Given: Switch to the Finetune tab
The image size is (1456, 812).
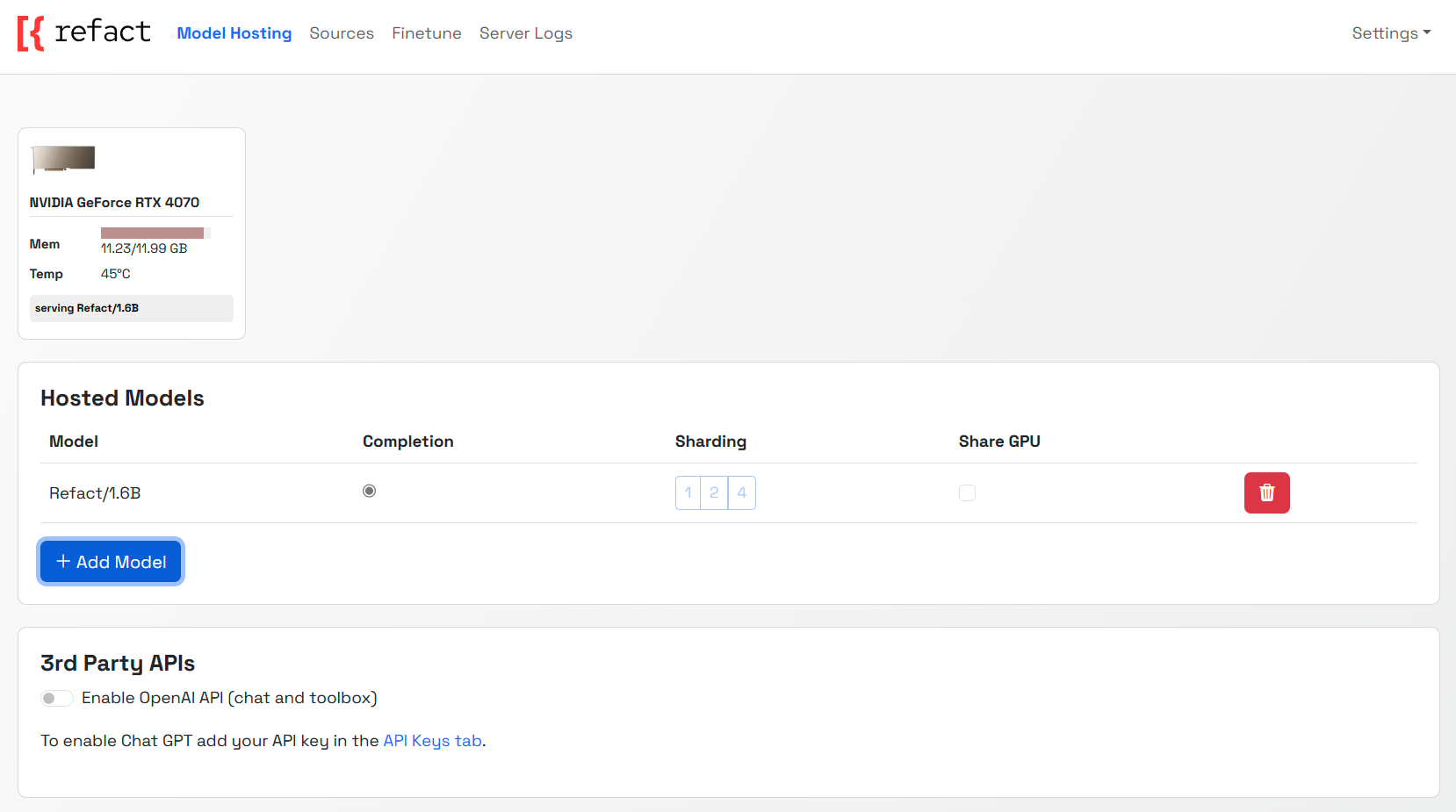Looking at the screenshot, I should [x=426, y=32].
